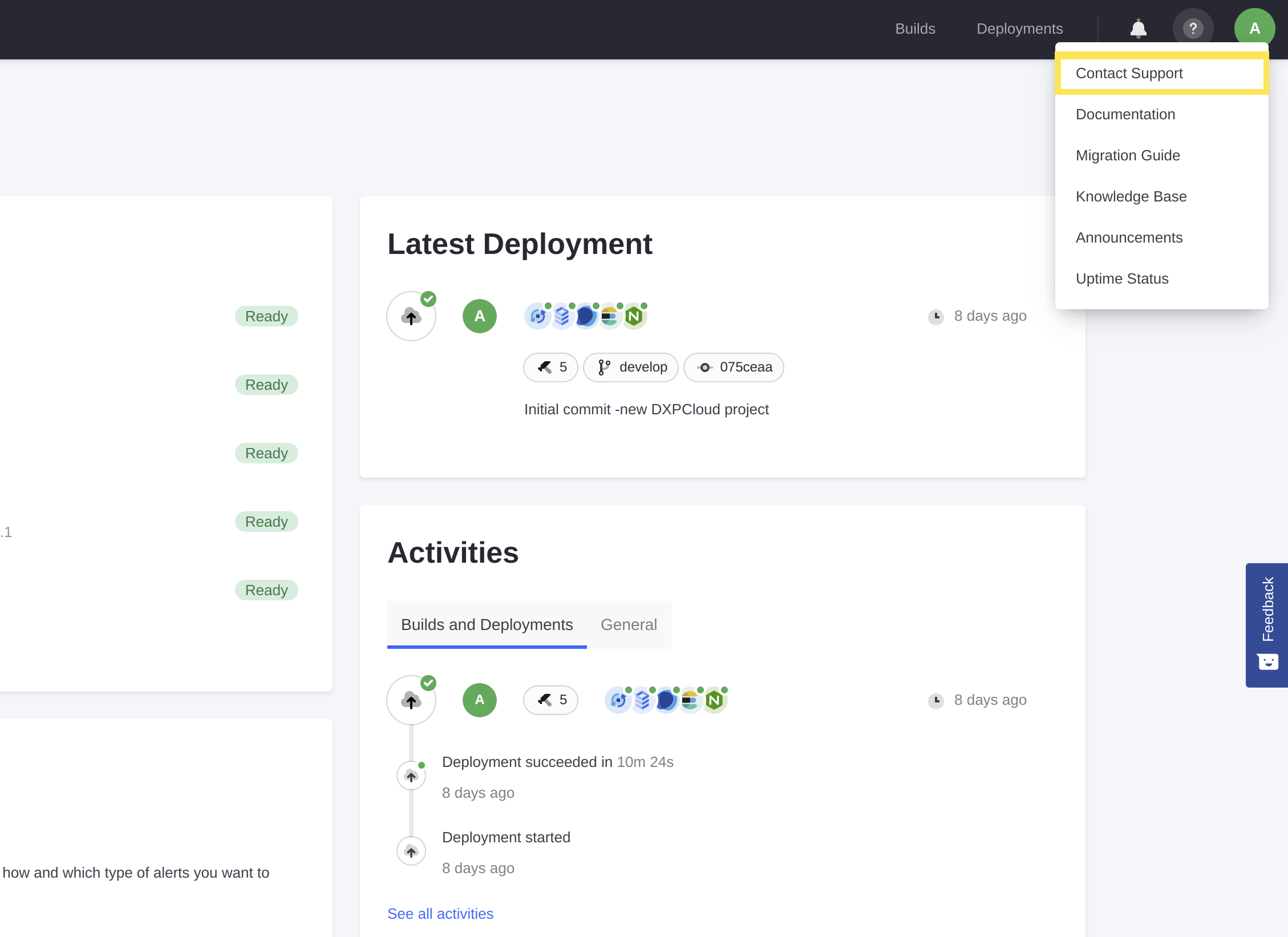Image resolution: width=1288 pixels, height=937 pixels.
Task: Switch to the General activities tab
Action: point(629,624)
